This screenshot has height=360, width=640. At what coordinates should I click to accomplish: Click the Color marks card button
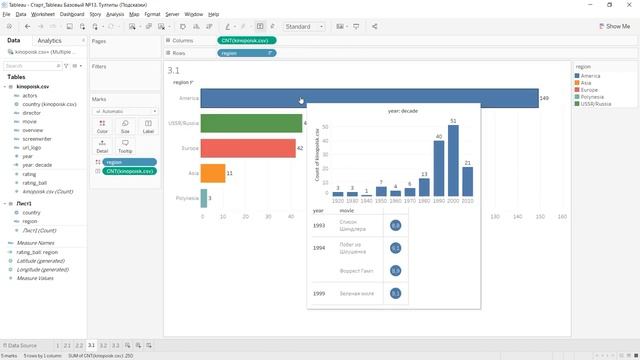click(102, 127)
